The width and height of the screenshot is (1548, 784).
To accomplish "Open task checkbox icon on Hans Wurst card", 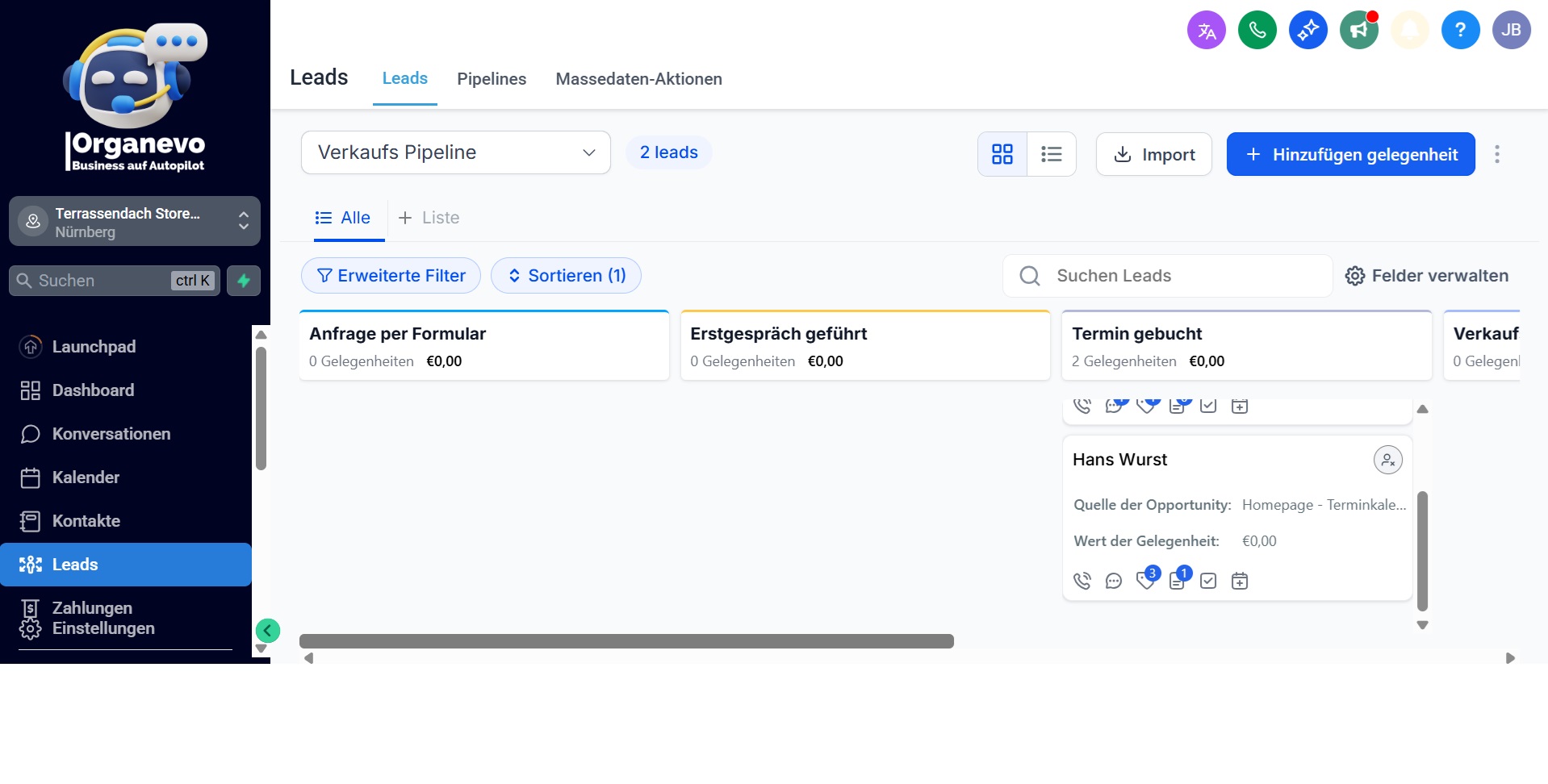I will 1208,581.
